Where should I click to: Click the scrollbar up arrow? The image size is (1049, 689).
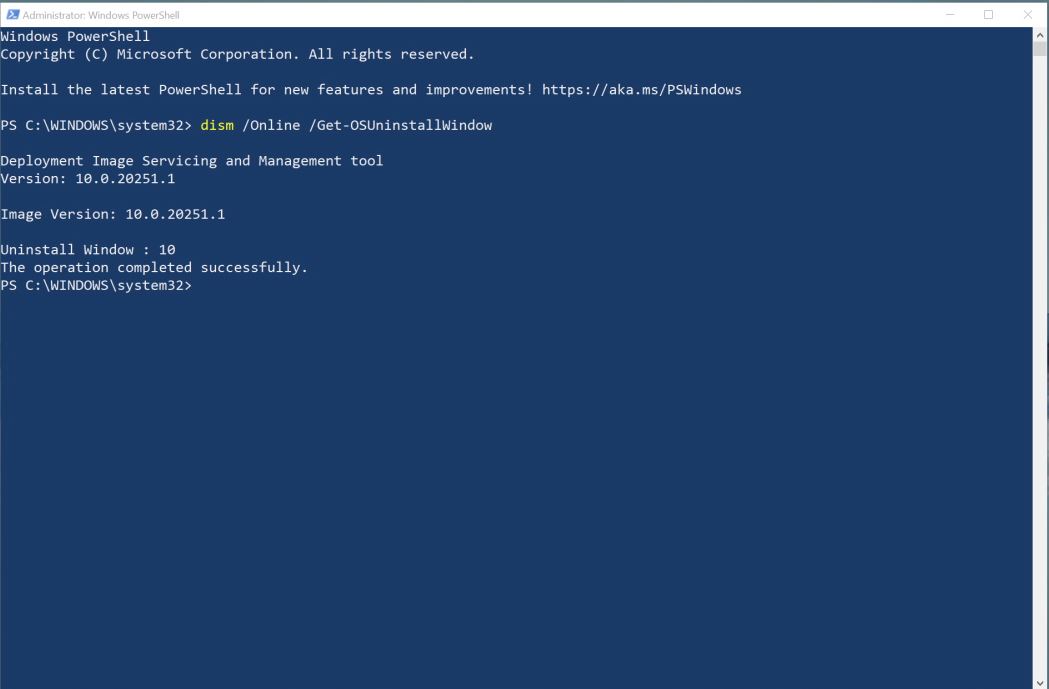point(1040,35)
